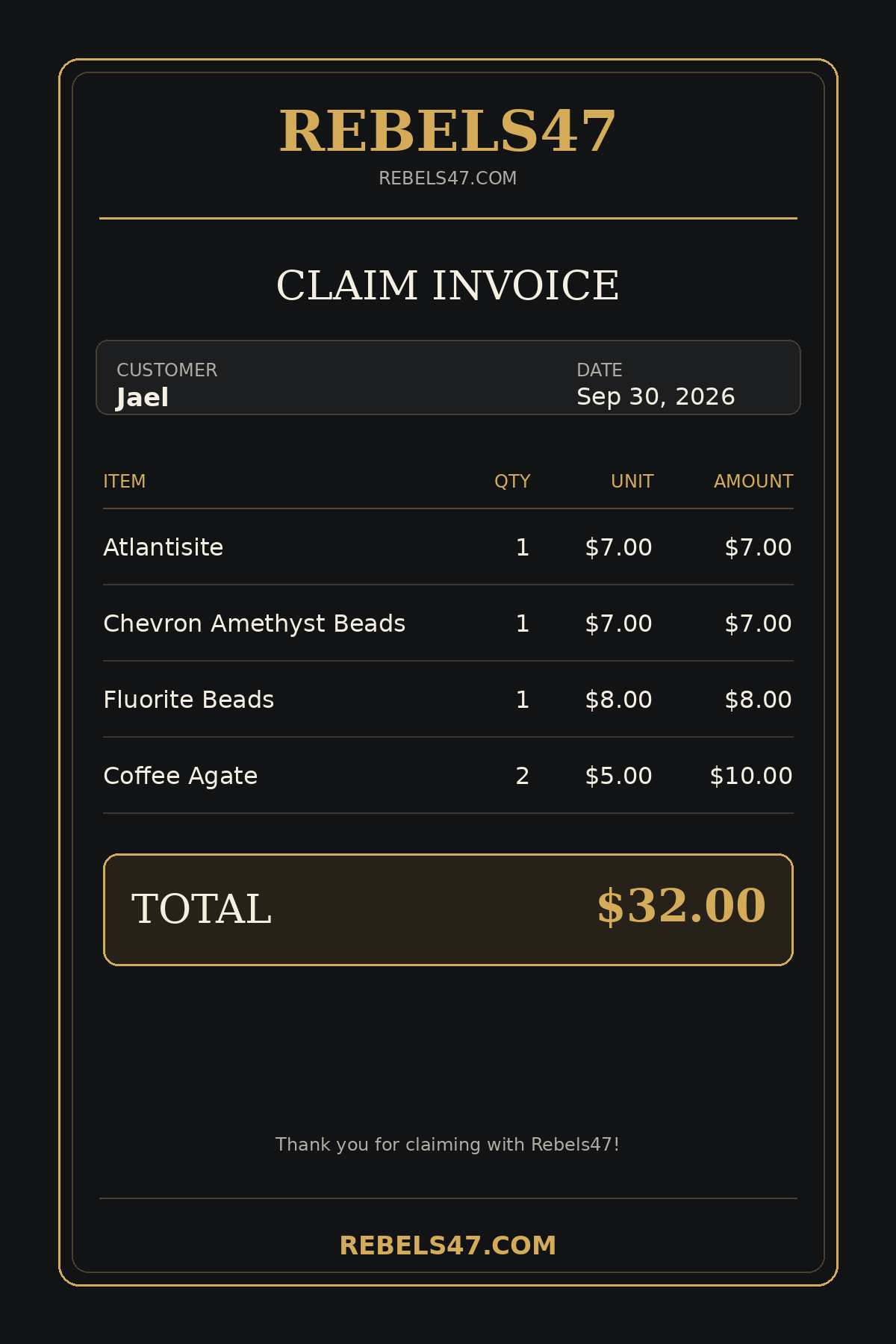The width and height of the screenshot is (896, 1344).
Task: Click the $32.00 total amount
Action: (x=682, y=906)
